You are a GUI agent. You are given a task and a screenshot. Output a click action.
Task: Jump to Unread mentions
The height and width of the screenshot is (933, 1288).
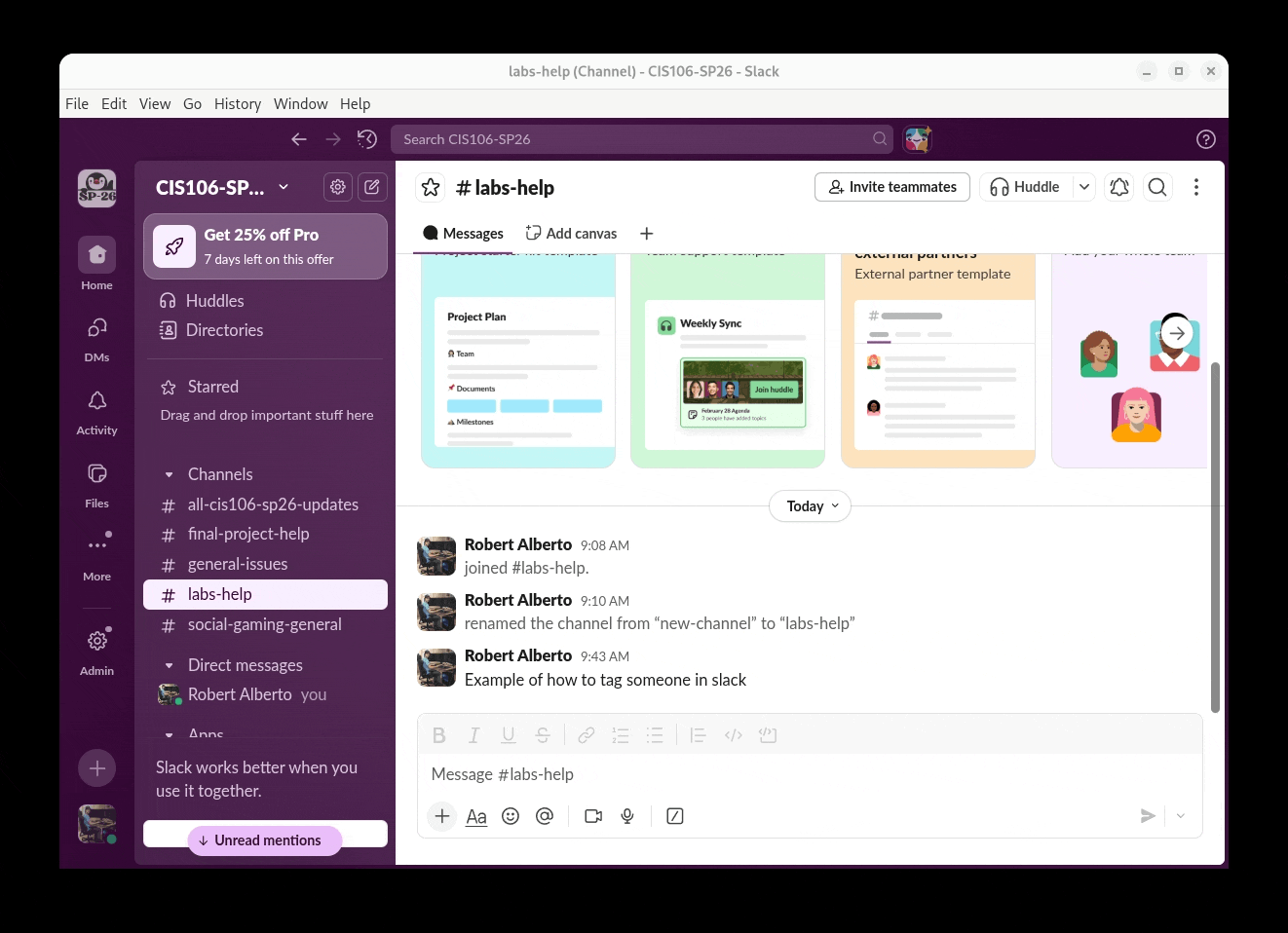pyautogui.click(x=265, y=840)
